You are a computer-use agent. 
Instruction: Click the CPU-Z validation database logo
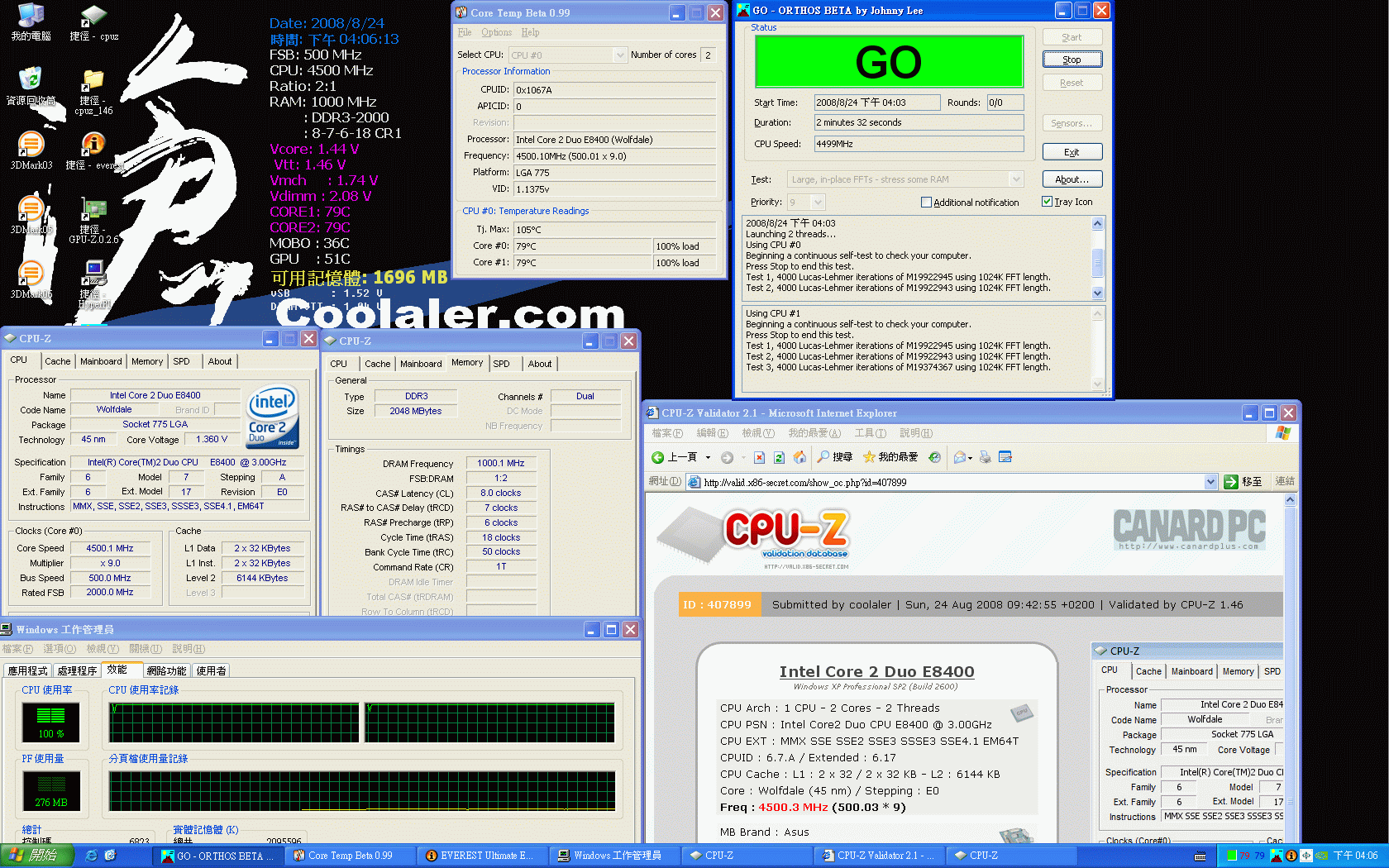point(754,536)
